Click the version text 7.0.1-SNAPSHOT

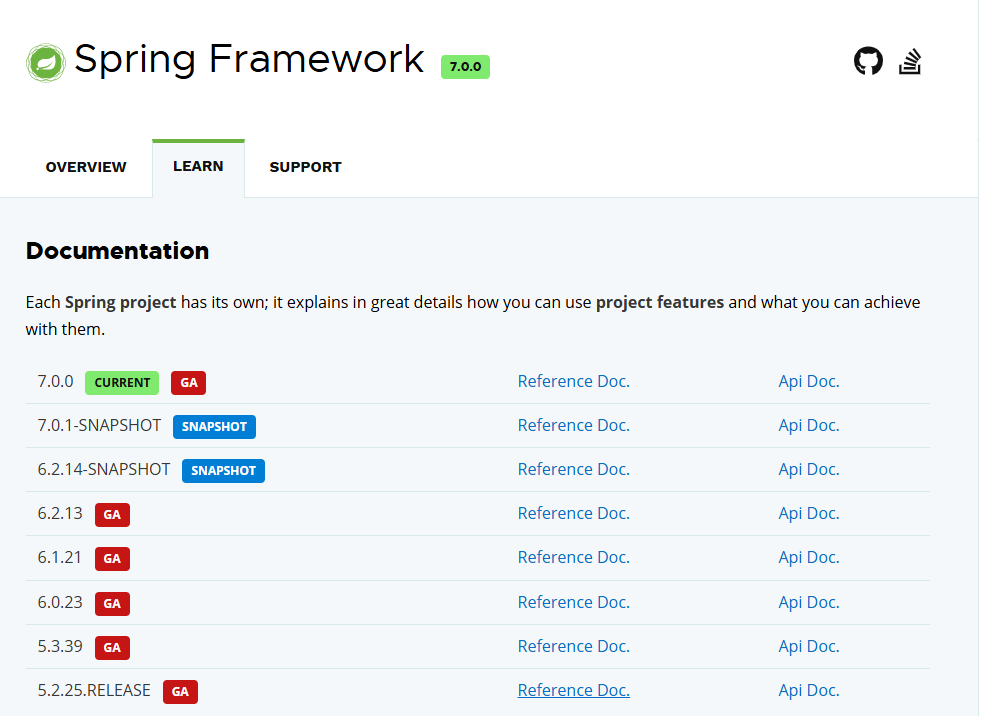pyautogui.click(x=99, y=425)
